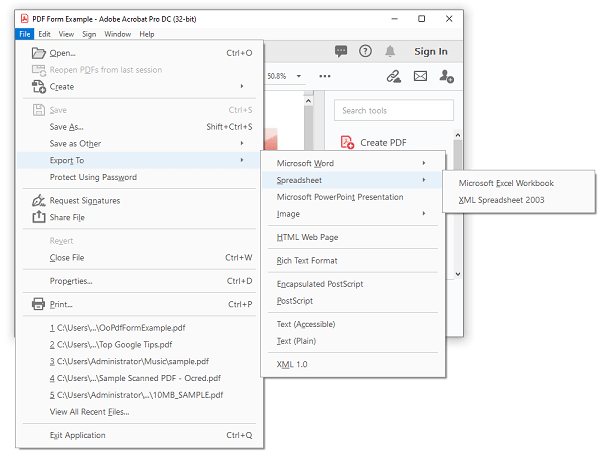
Task: Click the Sign In button
Action: (x=430, y=51)
